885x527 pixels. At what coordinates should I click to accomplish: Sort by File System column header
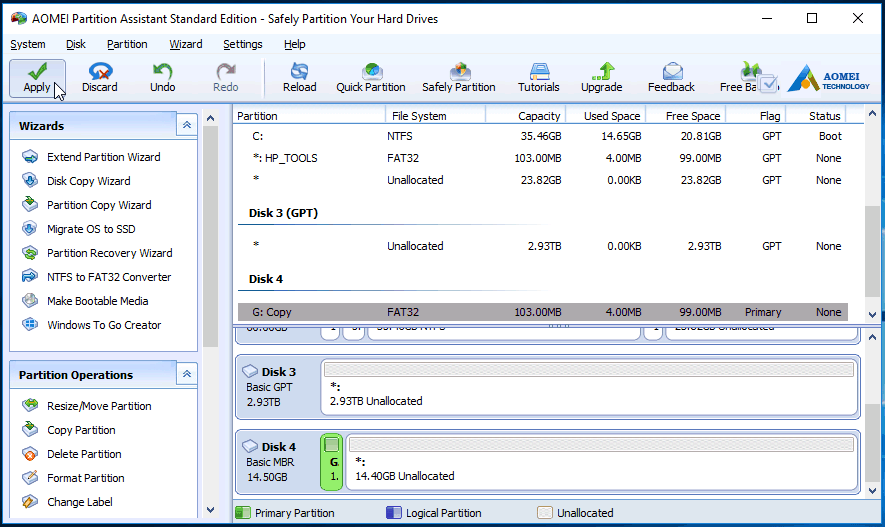point(436,116)
